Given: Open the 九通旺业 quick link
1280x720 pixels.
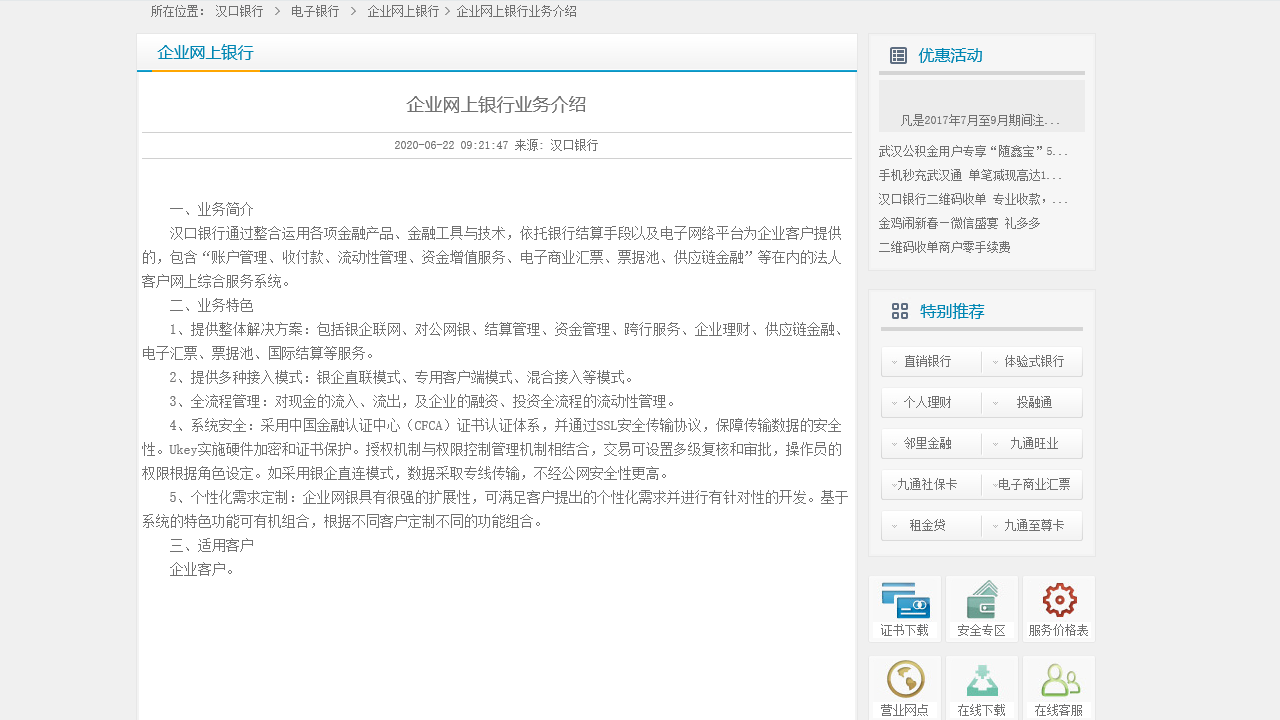Looking at the screenshot, I should [1032, 443].
